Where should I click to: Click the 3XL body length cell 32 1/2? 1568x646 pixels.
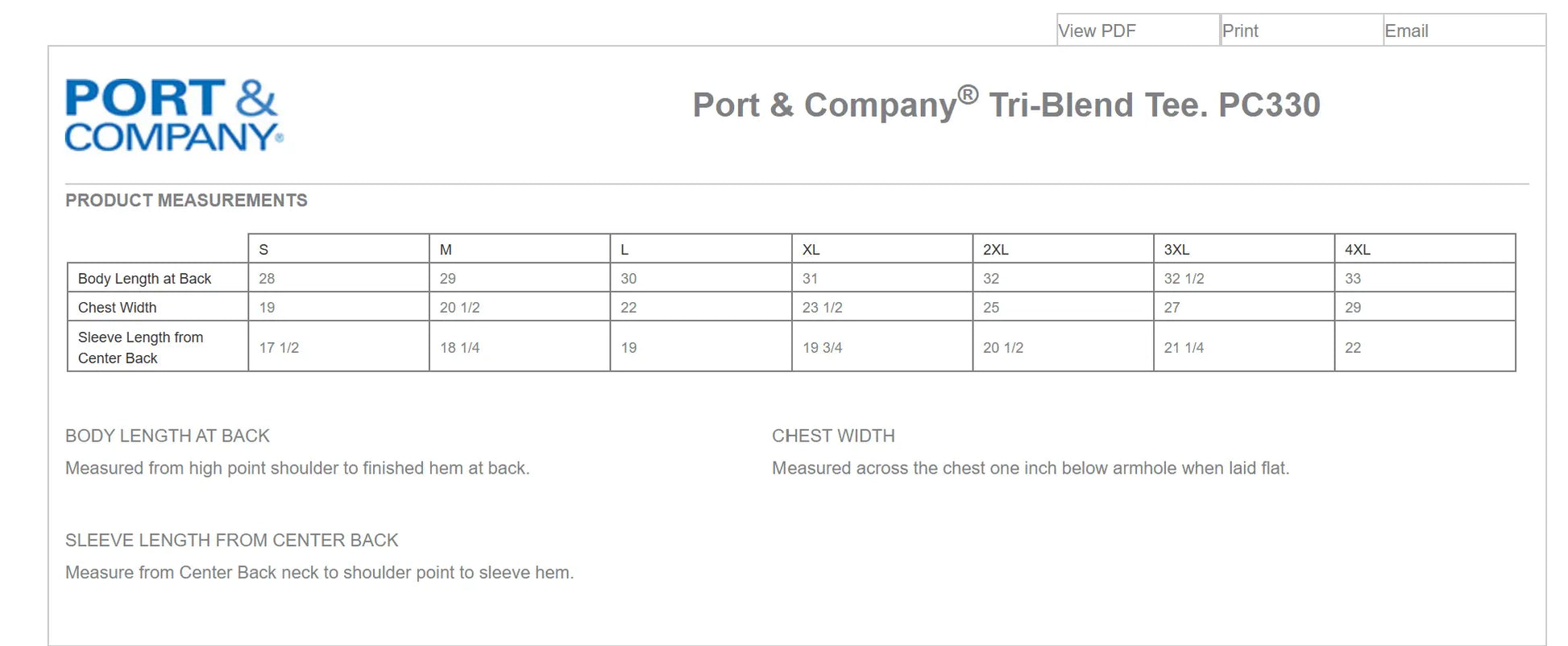click(1184, 279)
